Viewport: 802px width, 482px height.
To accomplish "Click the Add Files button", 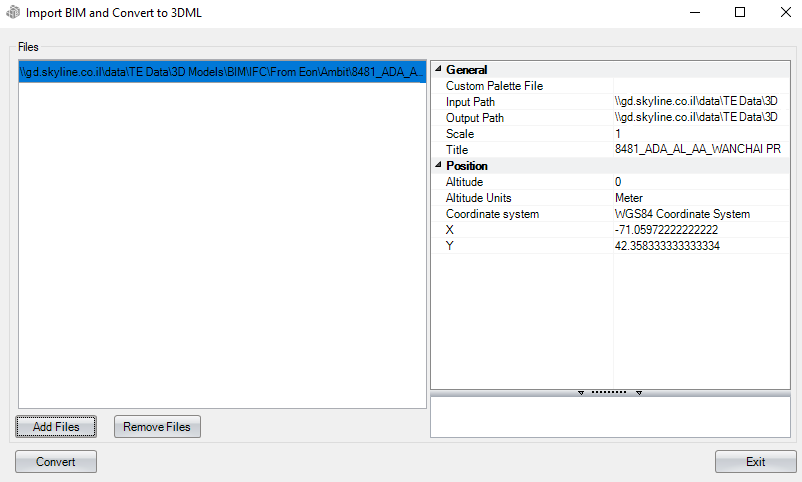I will 56,427.
